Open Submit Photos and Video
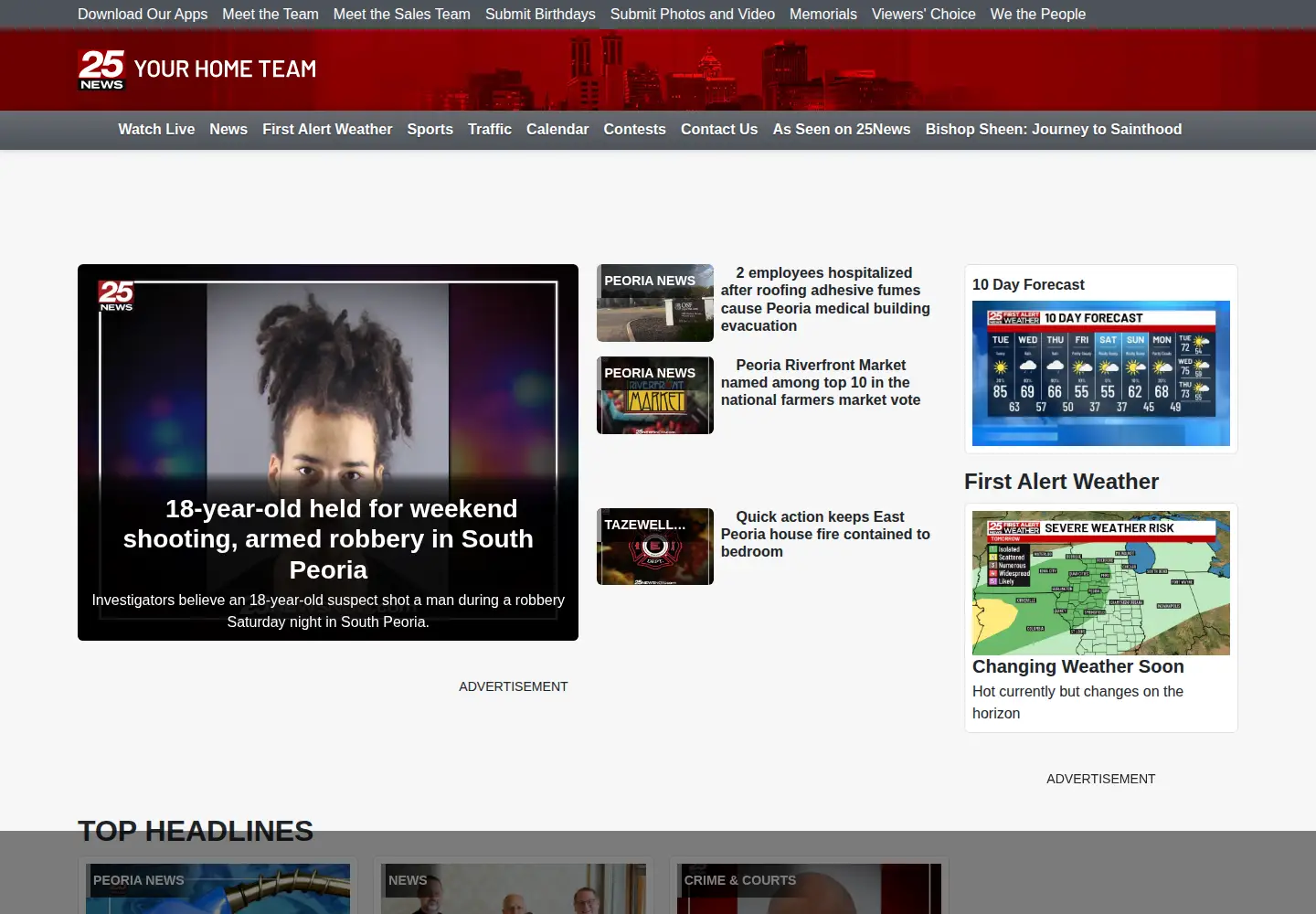1316x914 pixels. [693, 14]
